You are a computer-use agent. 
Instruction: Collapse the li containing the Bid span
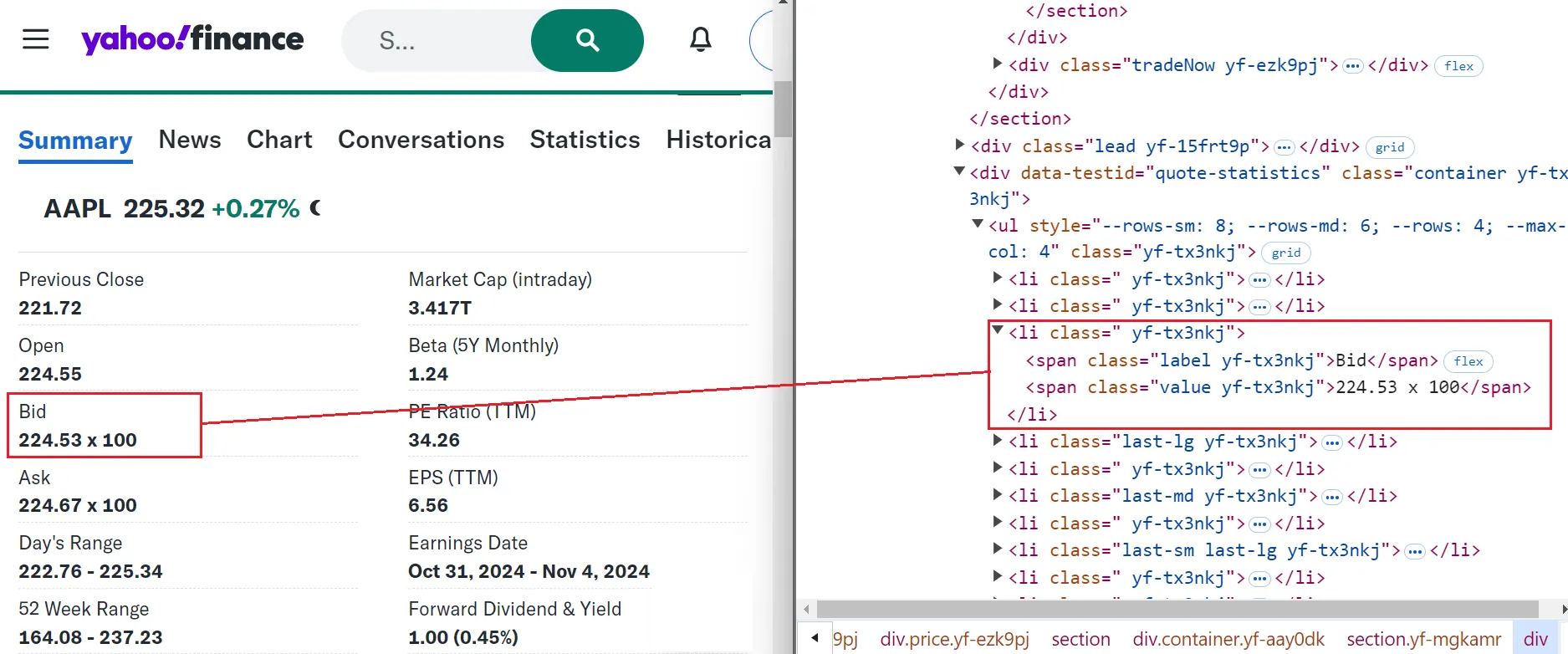point(997,331)
